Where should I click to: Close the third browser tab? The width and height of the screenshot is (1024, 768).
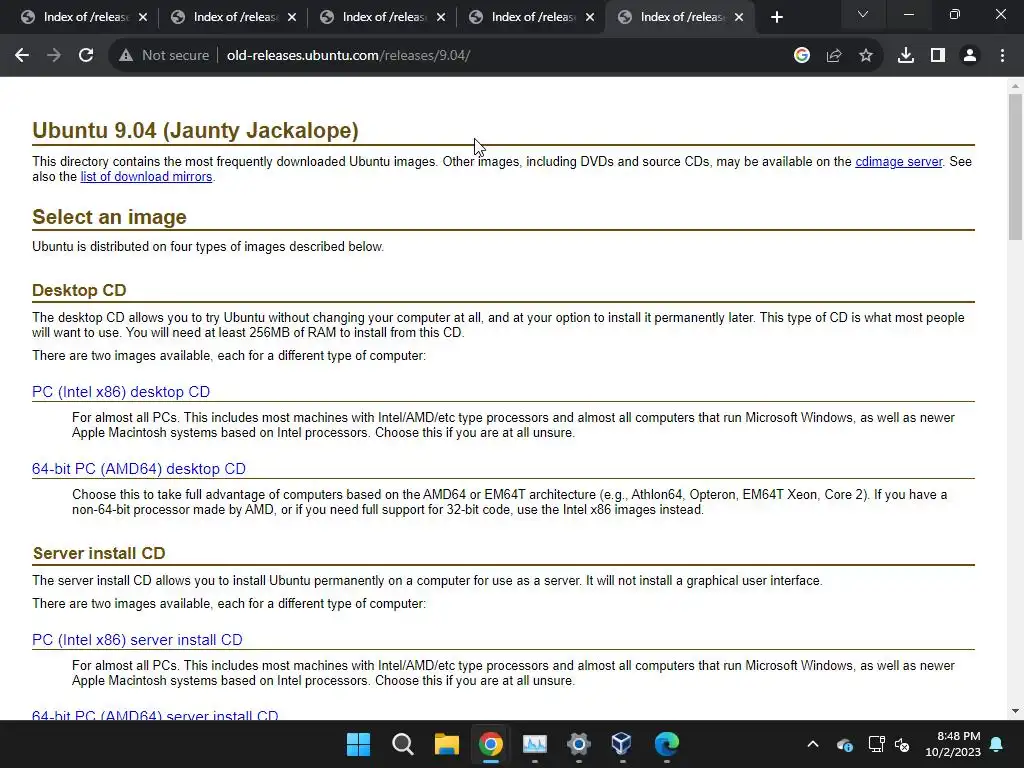pyautogui.click(x=441, y=17)
